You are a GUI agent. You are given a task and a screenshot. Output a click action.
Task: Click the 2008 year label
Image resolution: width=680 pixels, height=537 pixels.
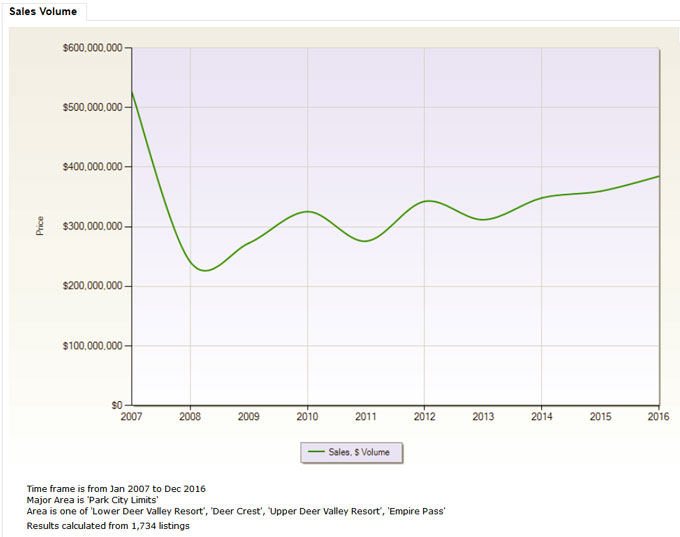pyautogui.click(x=190, y=417)
